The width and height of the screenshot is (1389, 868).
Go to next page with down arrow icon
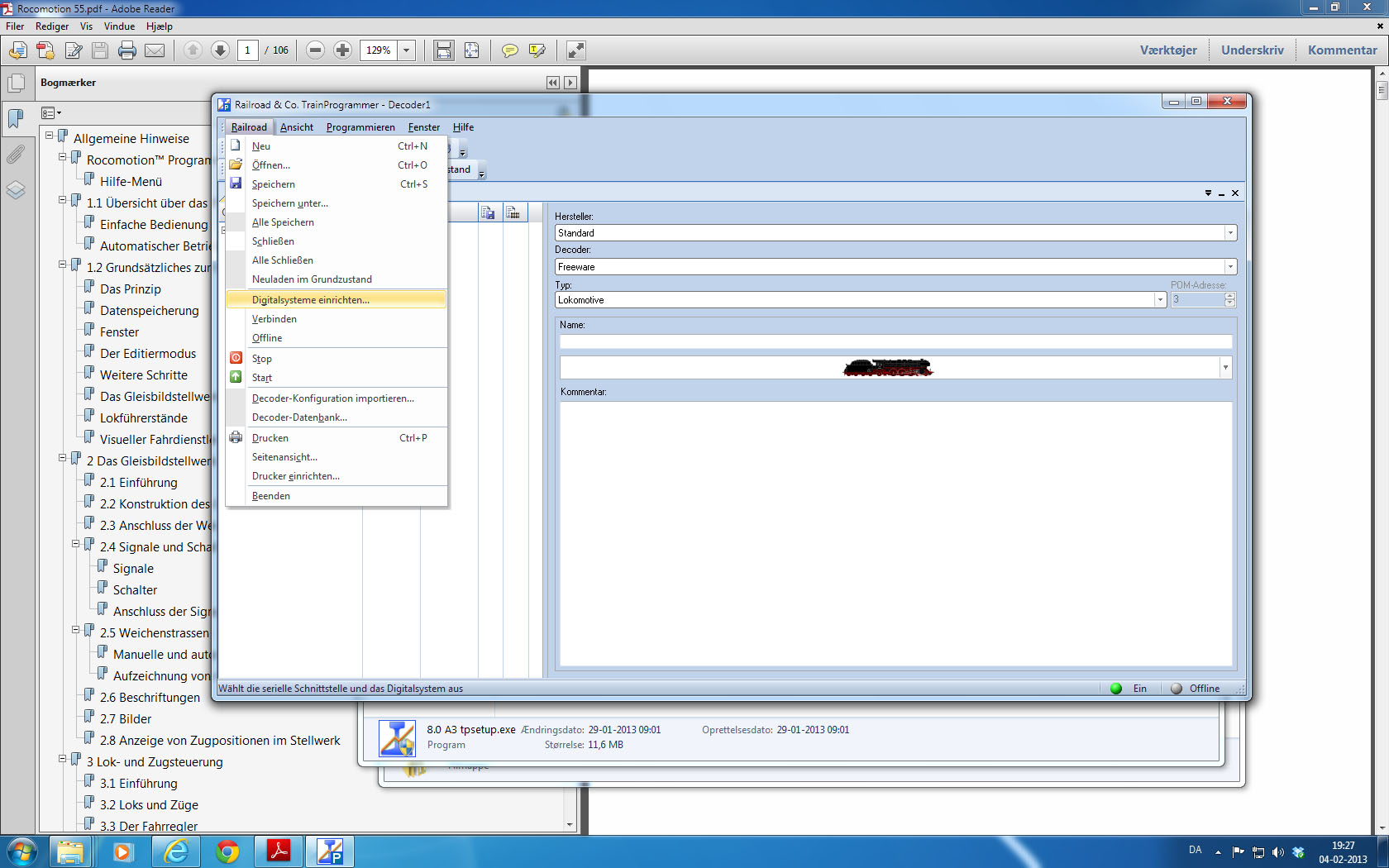point(220,50)
